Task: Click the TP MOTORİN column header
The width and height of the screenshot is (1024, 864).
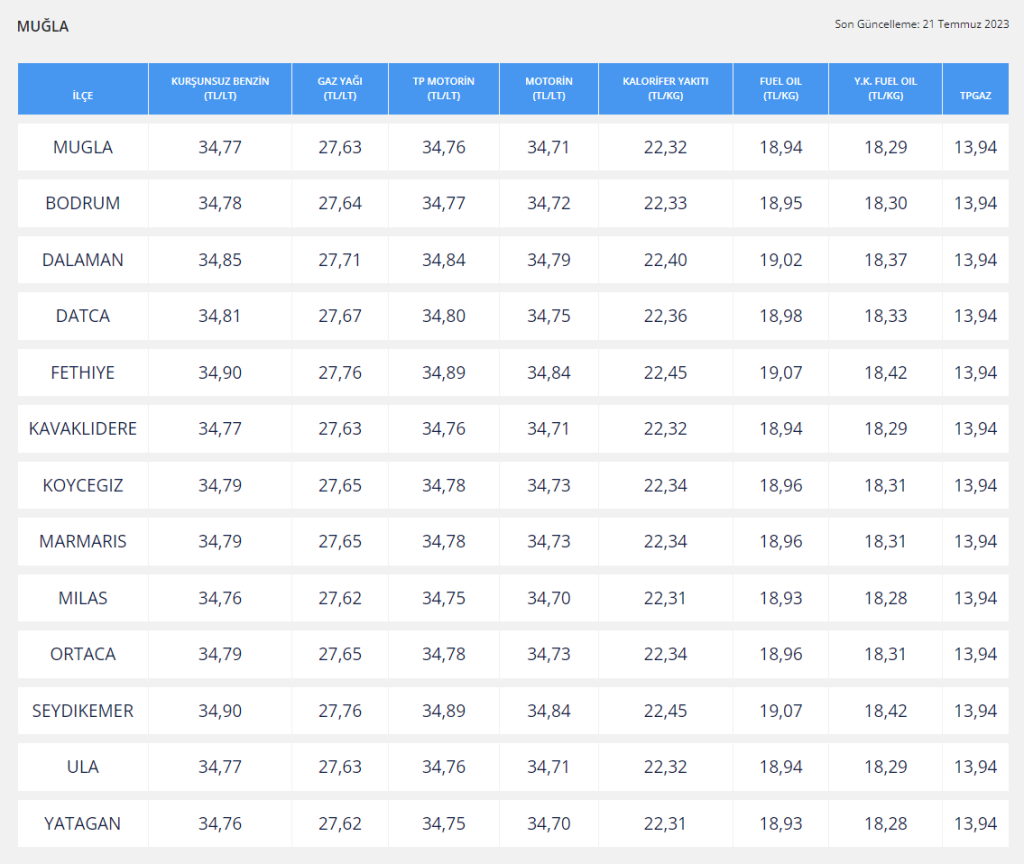Action: 443,88
